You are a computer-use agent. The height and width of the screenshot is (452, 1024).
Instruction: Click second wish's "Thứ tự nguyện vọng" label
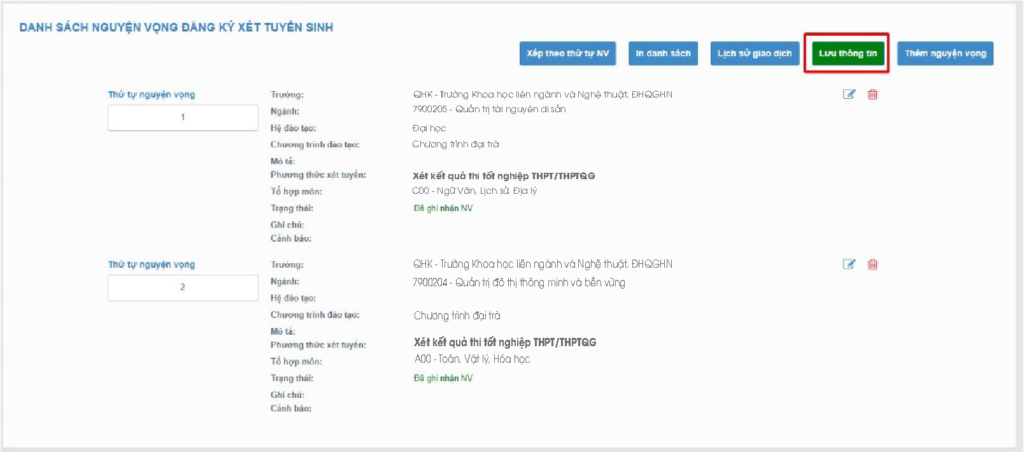[151, 264]
